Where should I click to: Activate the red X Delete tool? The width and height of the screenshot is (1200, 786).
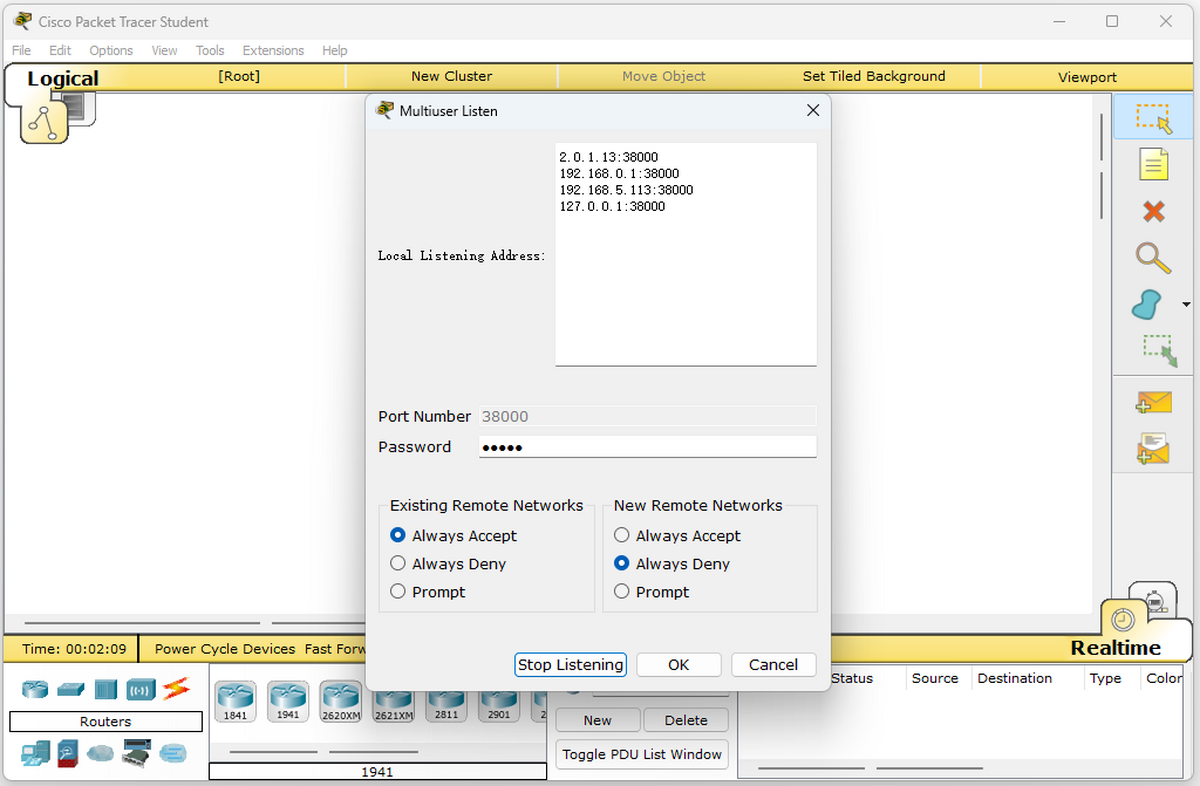pyautogui.click(x=1153, y=211)
